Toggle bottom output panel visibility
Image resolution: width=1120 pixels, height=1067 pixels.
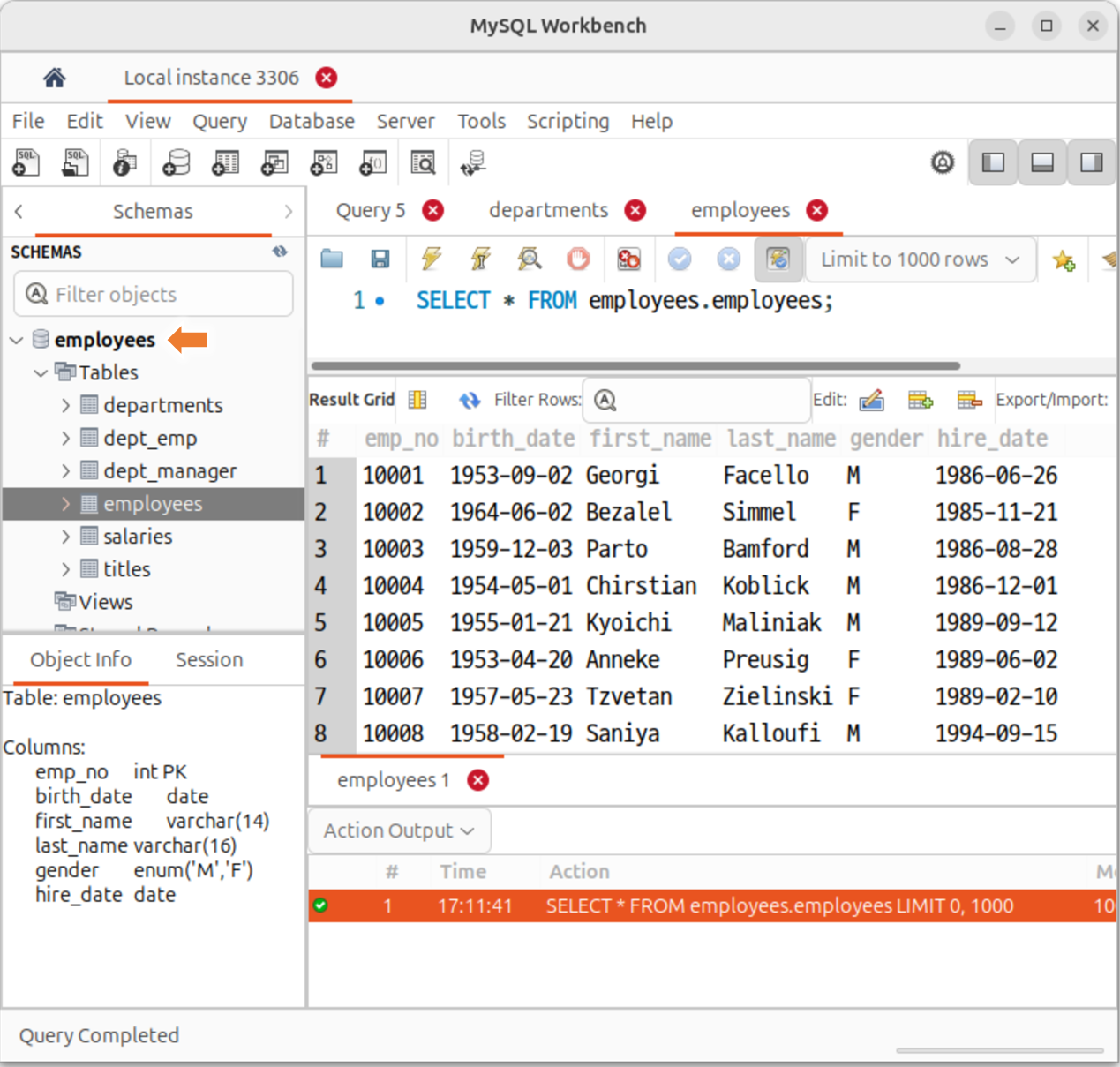[x=1042, y=162]
